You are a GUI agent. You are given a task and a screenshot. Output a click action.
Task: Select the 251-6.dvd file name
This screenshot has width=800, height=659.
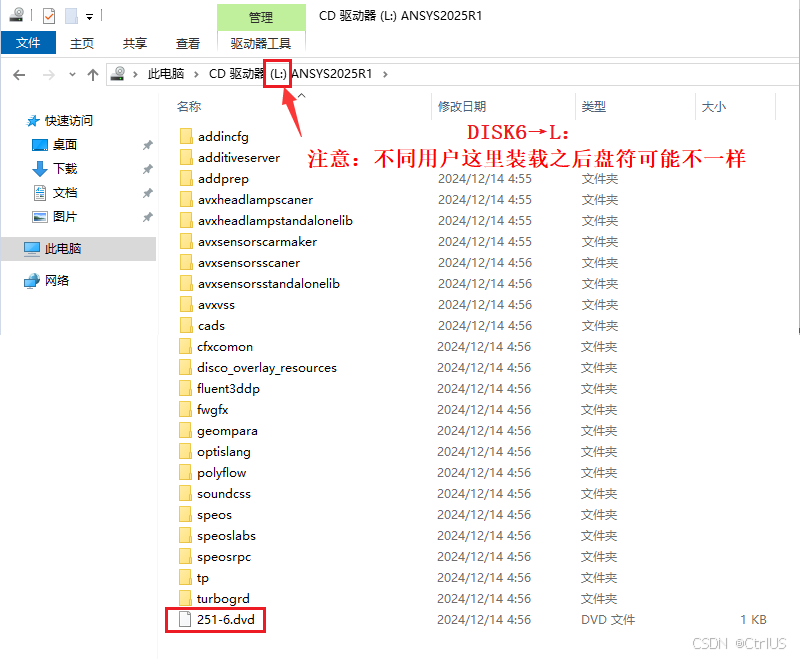pyautogui.click(x=226, y=620)
